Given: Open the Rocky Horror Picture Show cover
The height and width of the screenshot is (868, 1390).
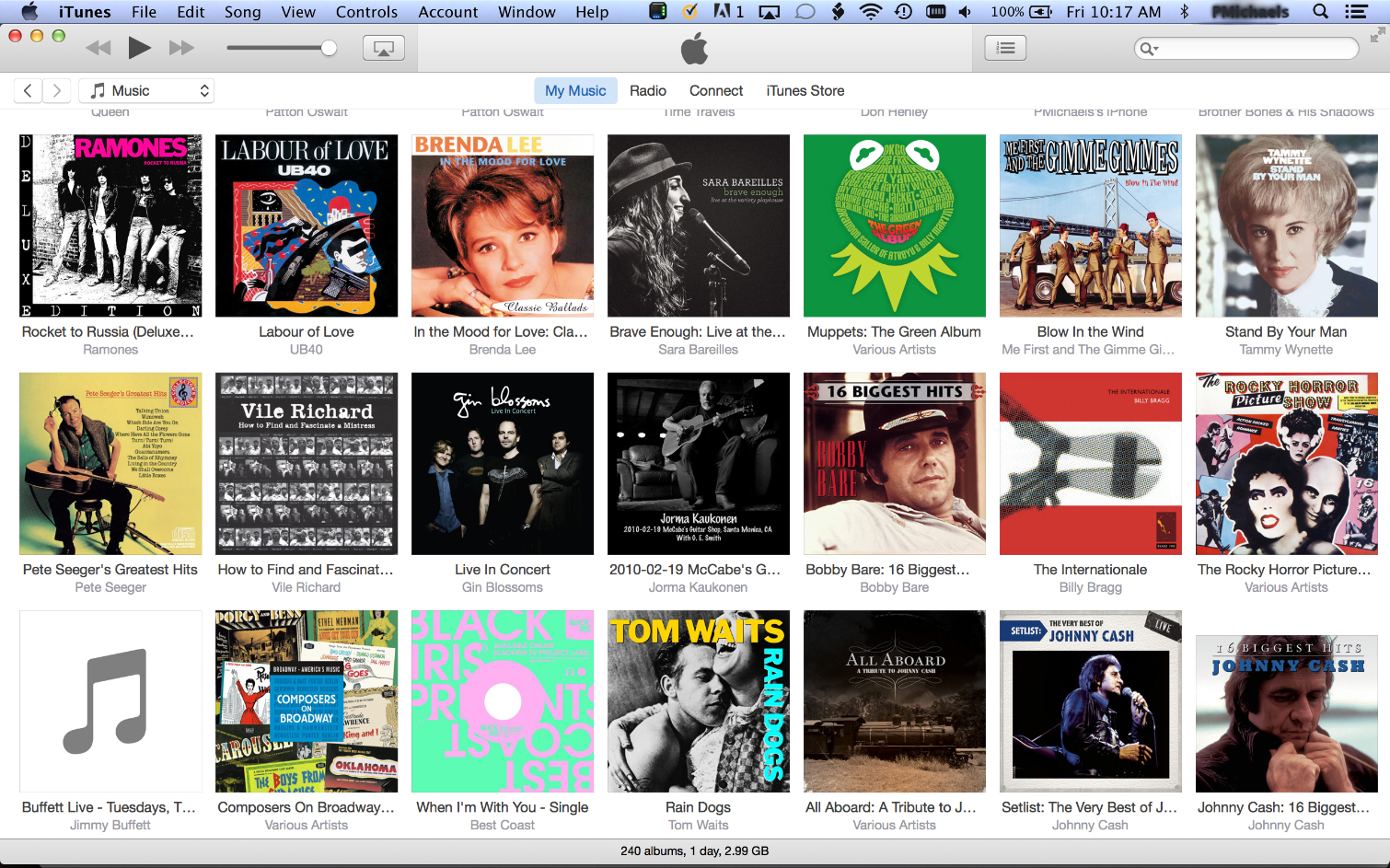Looking at the screenshot, I should (x=1287, y=463).
